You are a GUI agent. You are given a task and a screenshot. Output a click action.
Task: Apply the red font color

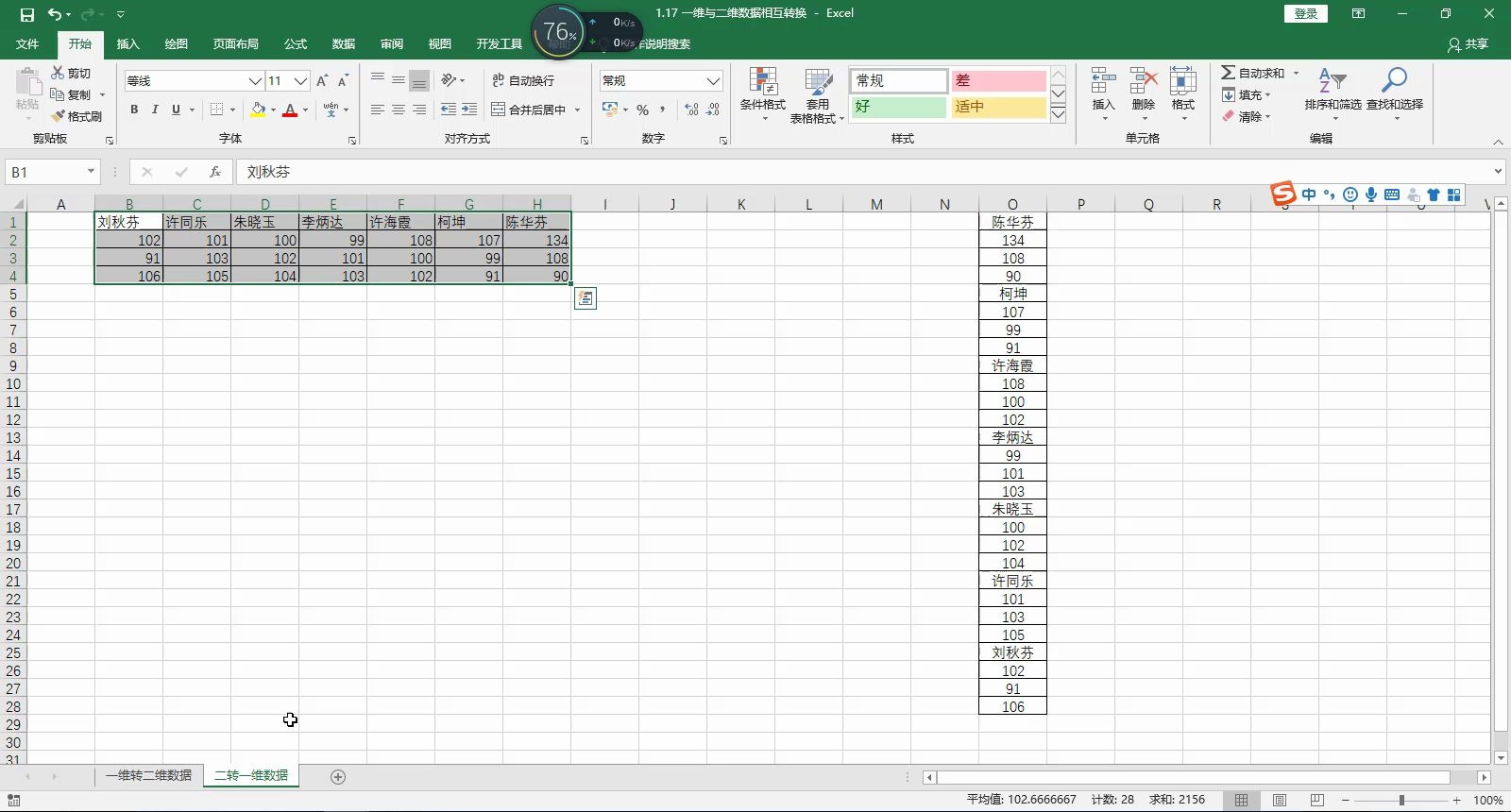[290, 110]
